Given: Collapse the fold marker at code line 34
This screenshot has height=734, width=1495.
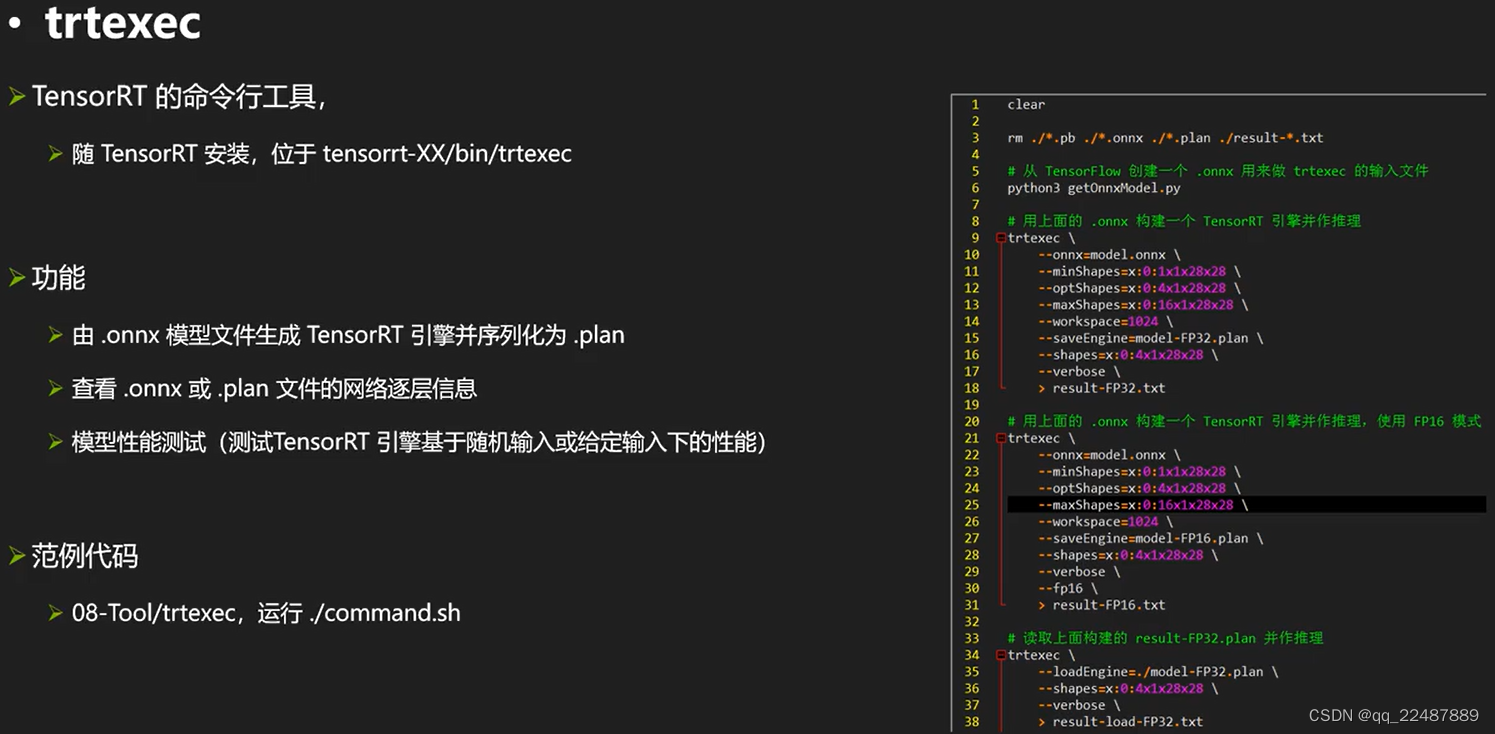Looking at the screenshot, I should coord(1001,655).
